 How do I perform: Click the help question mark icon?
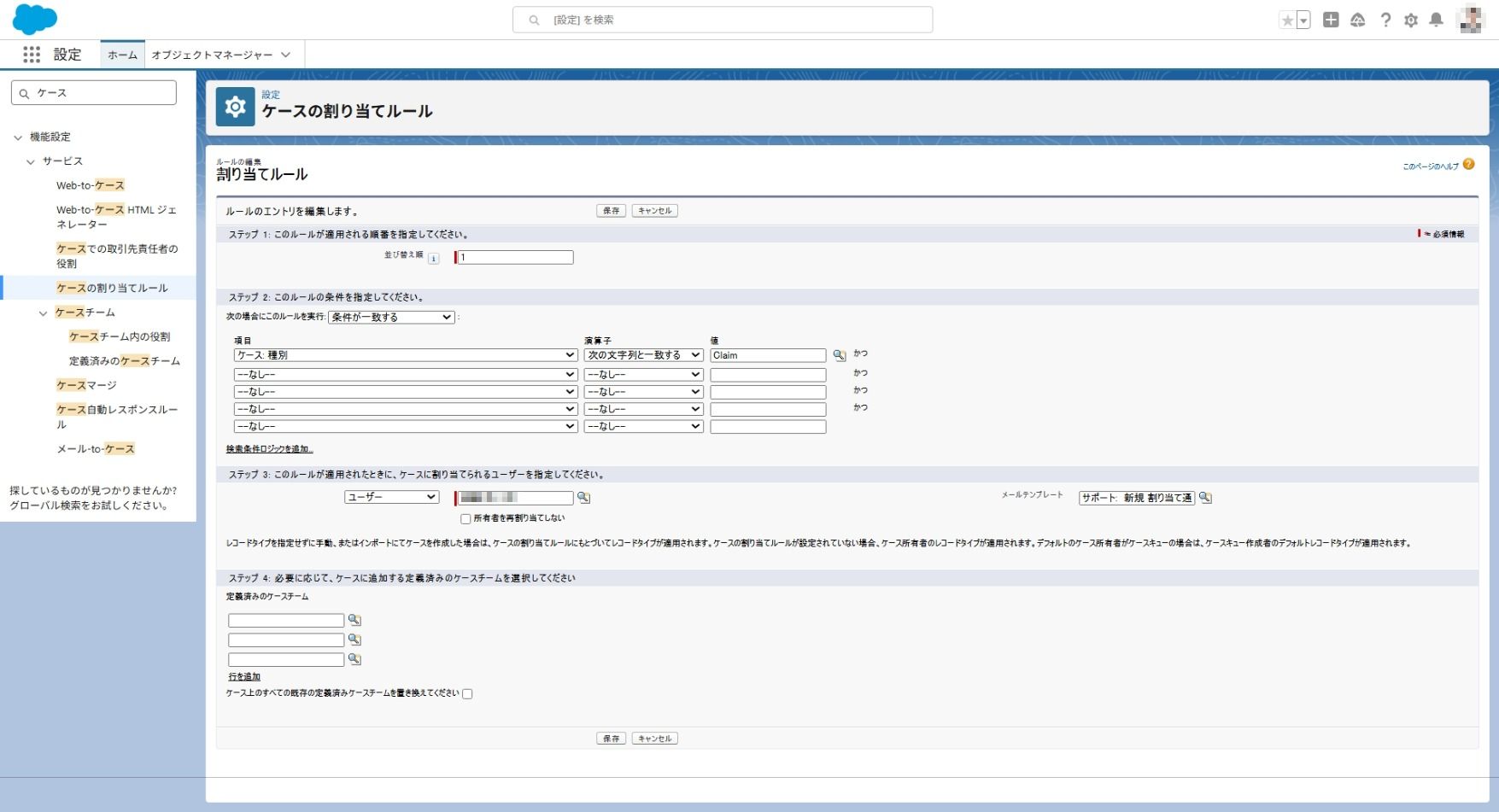click(1385, 20)
